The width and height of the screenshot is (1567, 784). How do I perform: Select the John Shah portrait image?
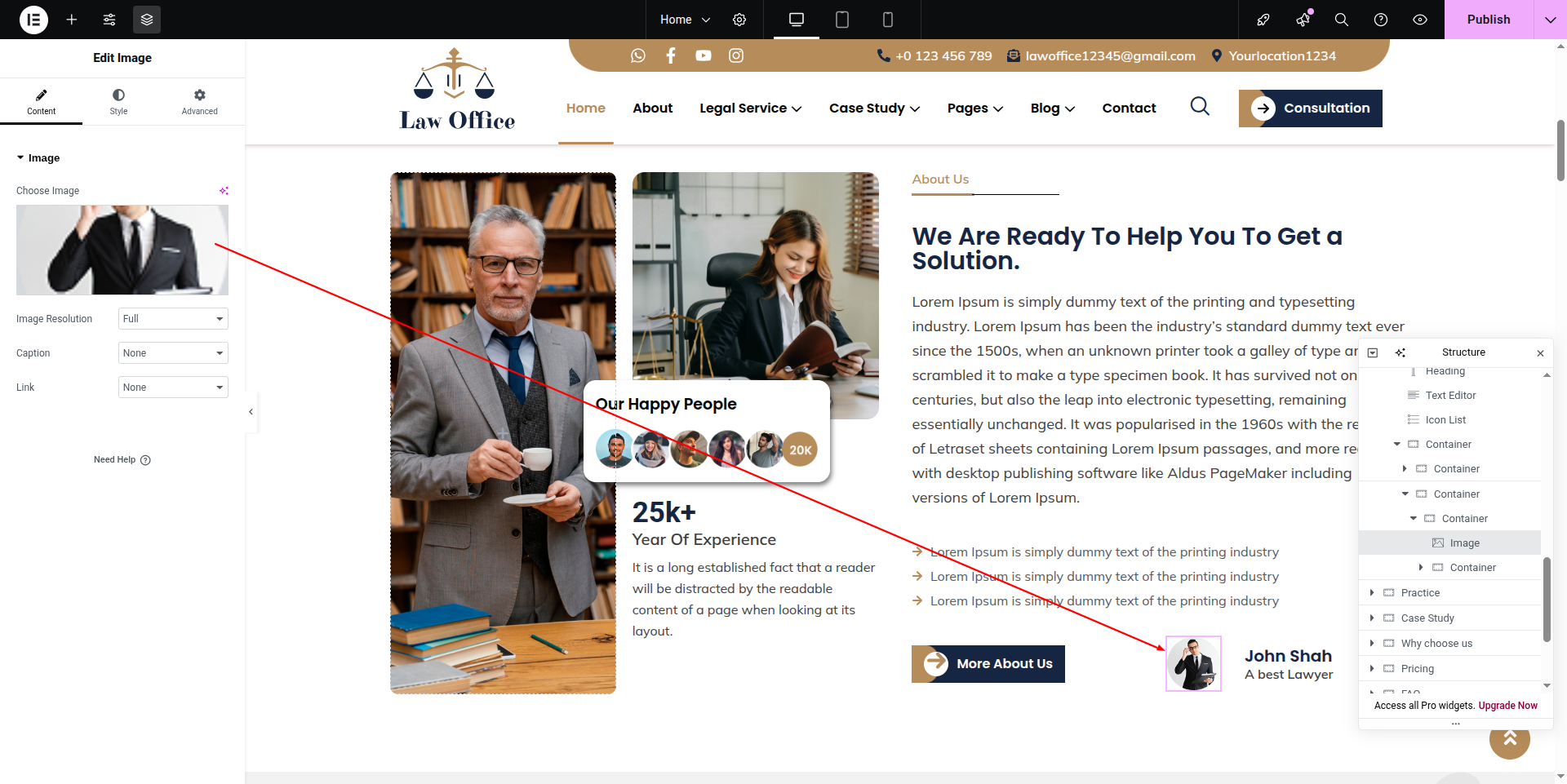coord(1193,663)
